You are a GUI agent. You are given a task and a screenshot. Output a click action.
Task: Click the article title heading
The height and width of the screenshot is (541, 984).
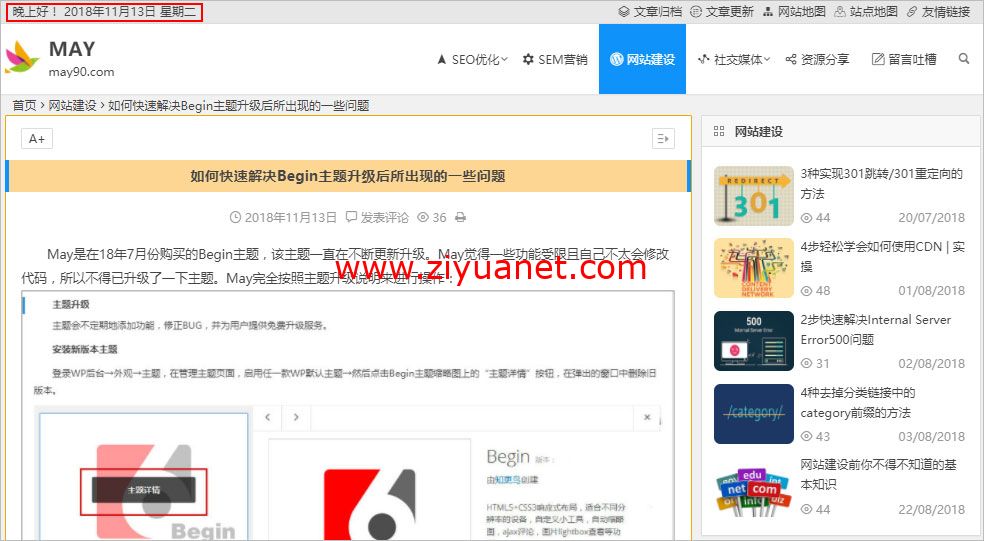(348, 176)
